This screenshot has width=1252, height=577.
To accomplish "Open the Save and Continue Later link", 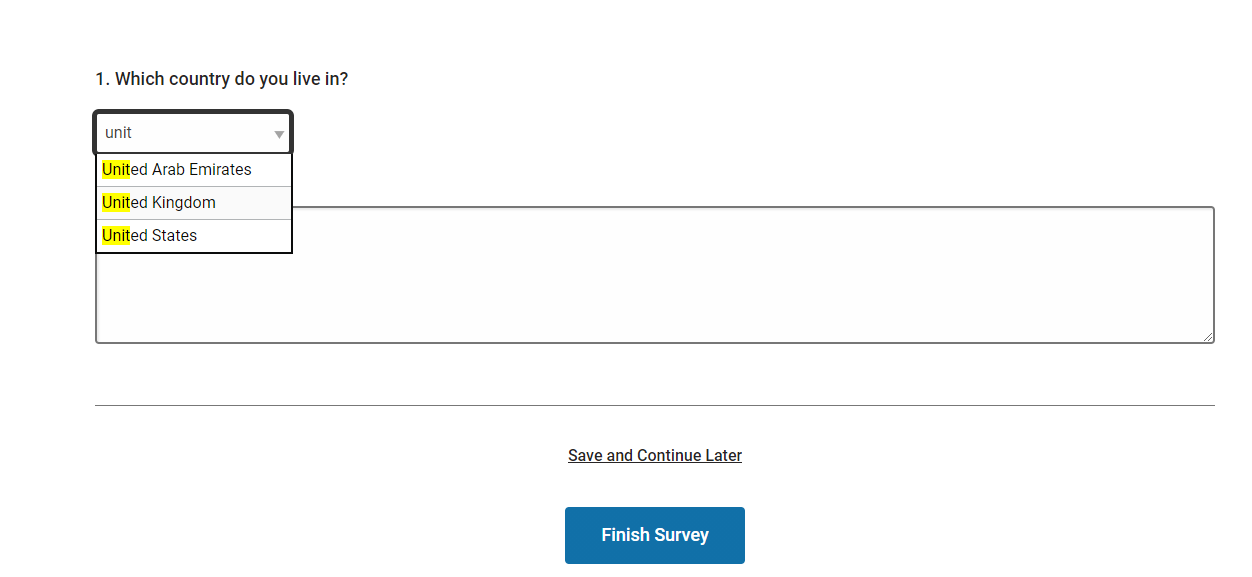I will point(655,455).
